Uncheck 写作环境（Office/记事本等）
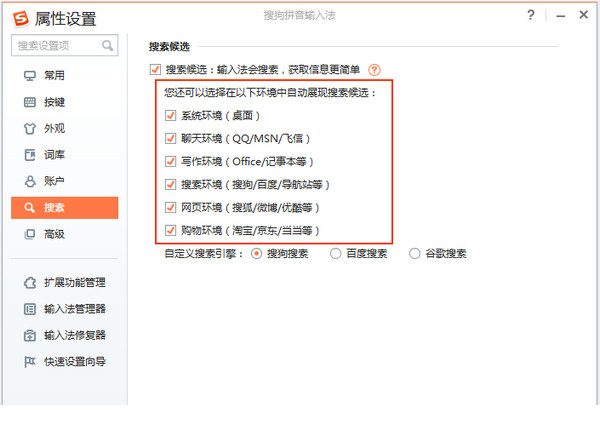 (x=170, y=162)
